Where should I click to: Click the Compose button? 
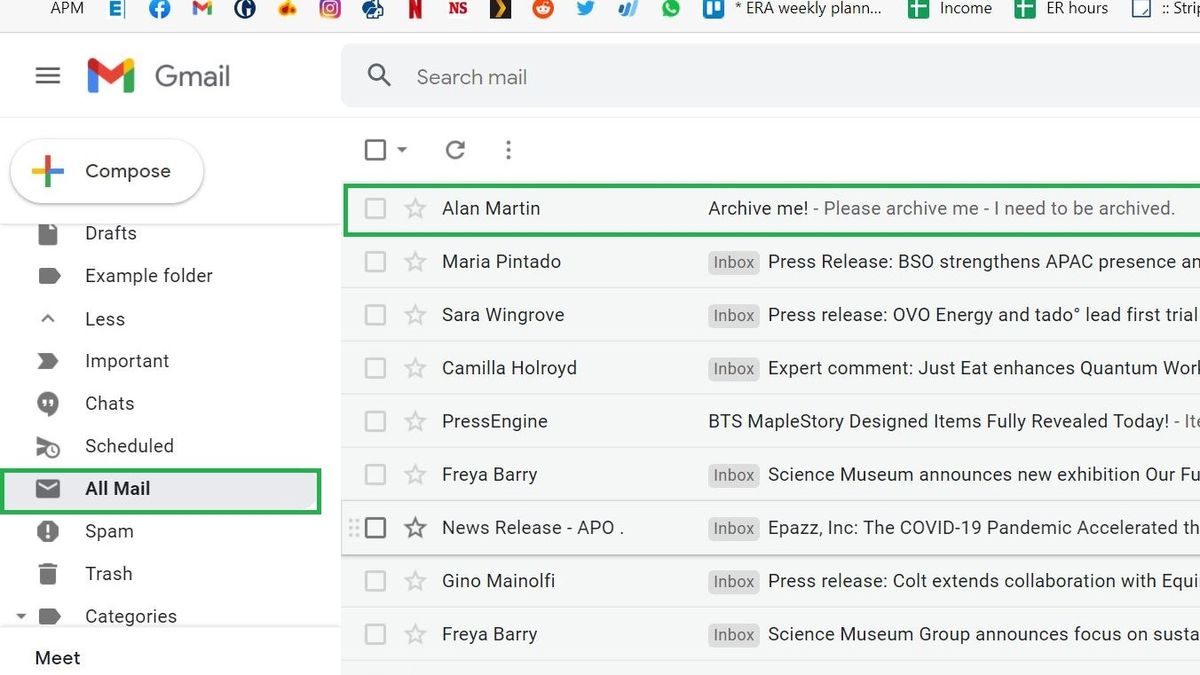[x=107, y=171]
